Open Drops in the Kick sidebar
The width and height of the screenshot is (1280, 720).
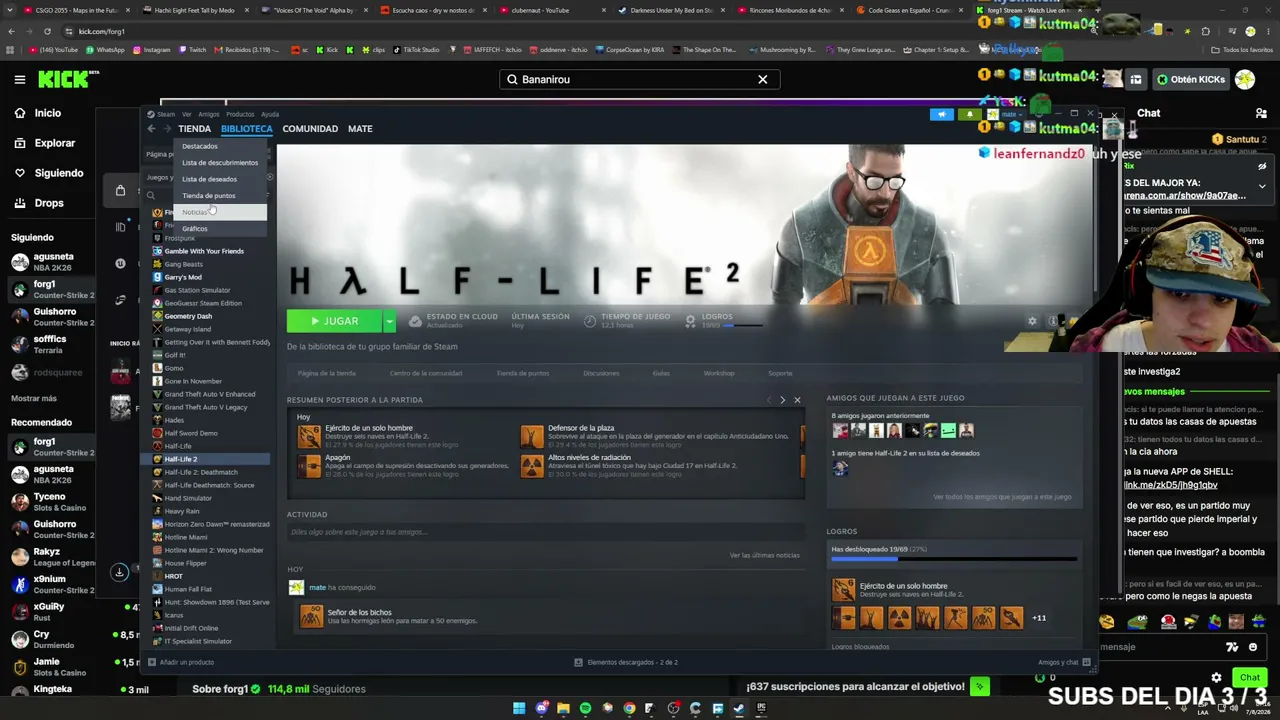coord(39,203)
